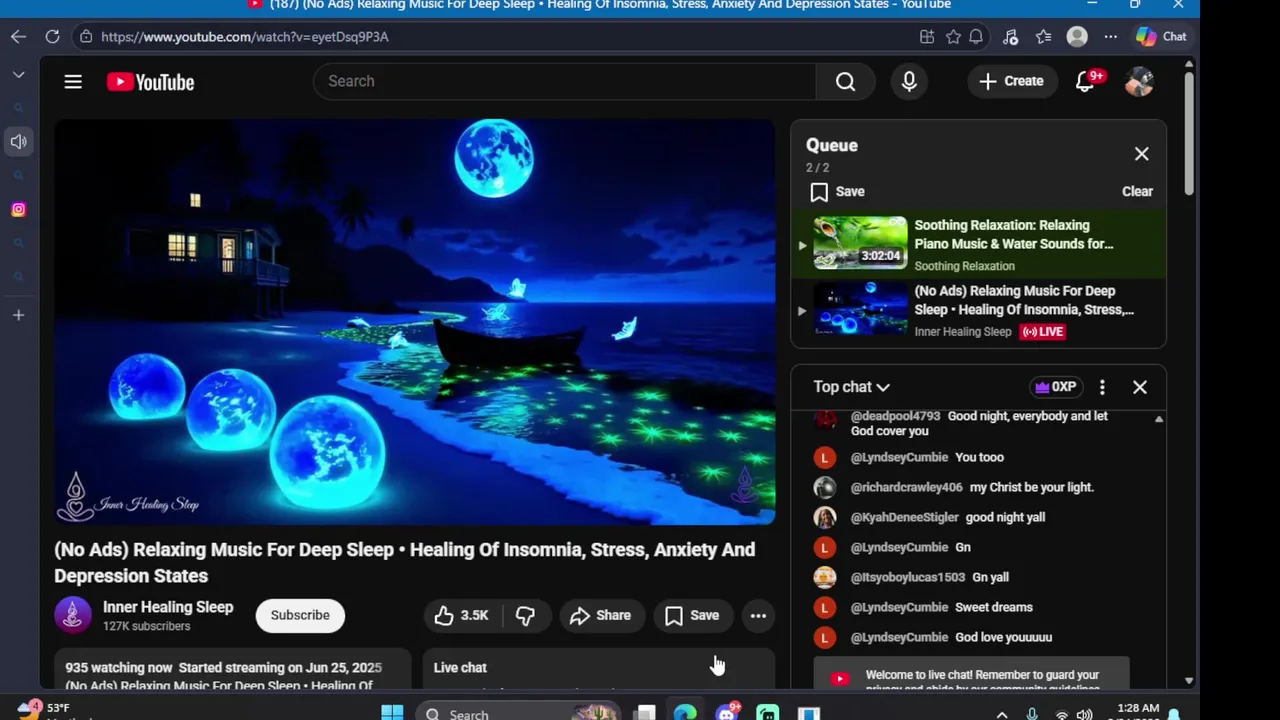Image resolution: width=1280 pixels, height=720 pixels.
Task: Add a new sidebar tab with plus
Action: pyautogui.click(x=18, y=315)
